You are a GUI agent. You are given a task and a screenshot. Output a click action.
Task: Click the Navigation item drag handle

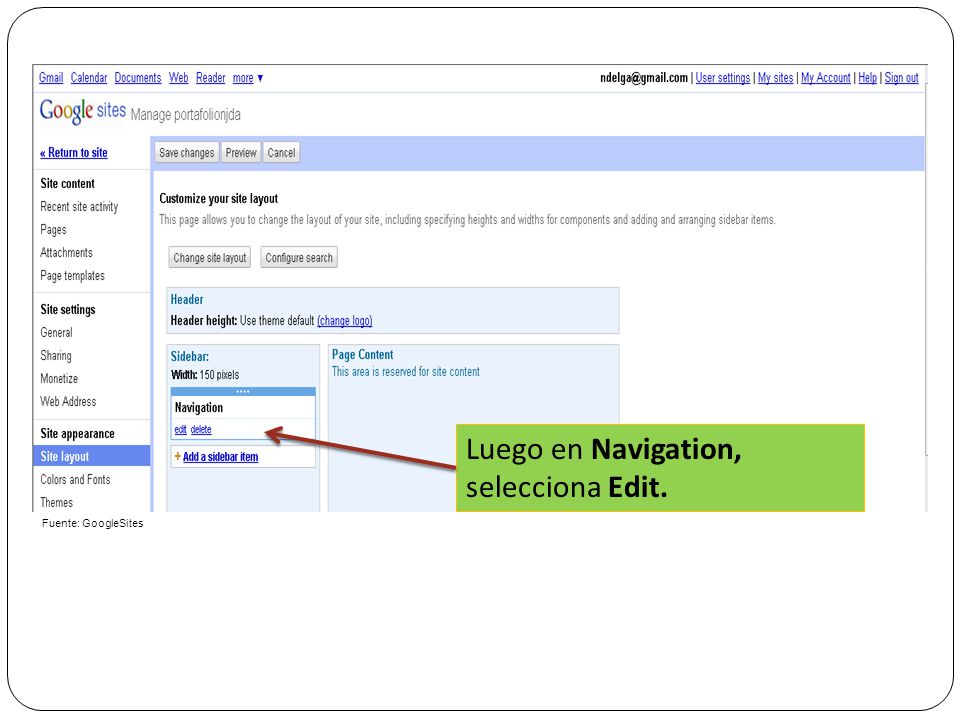point(243,392)
